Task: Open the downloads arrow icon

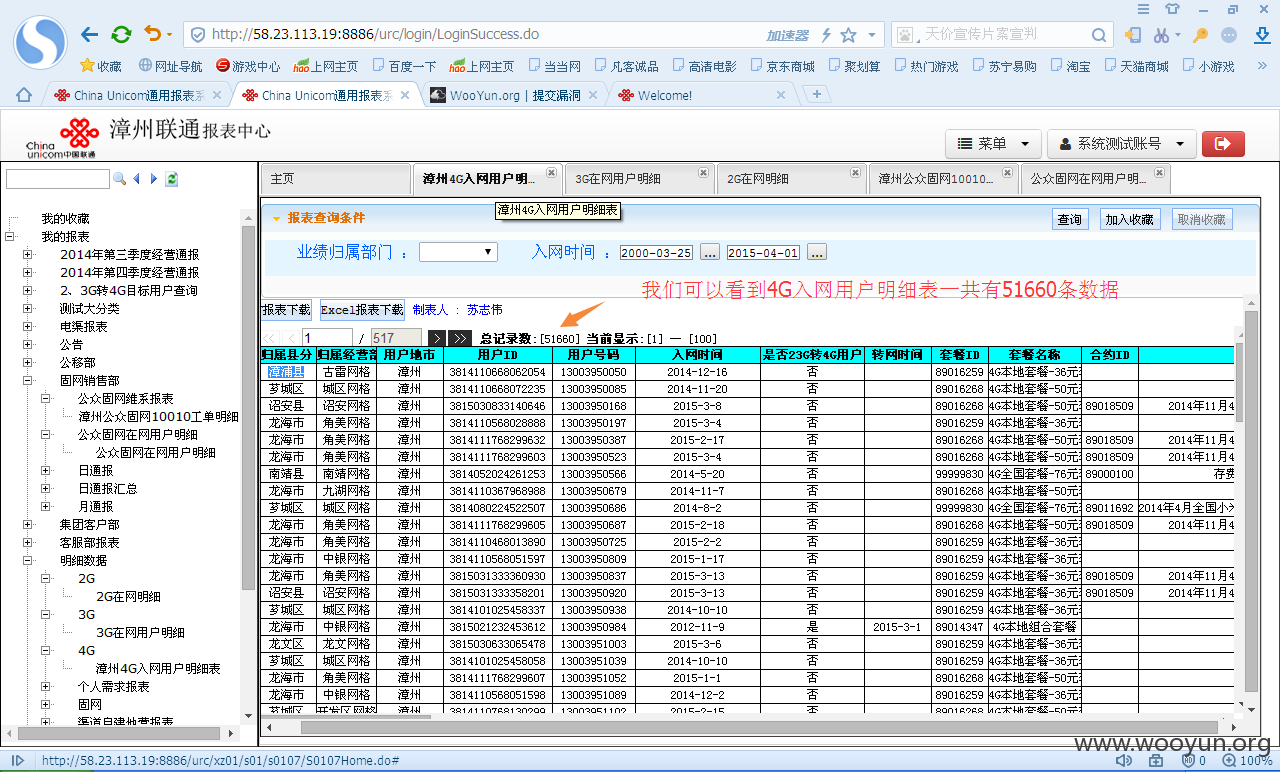Action: (x=1262, y=35)
